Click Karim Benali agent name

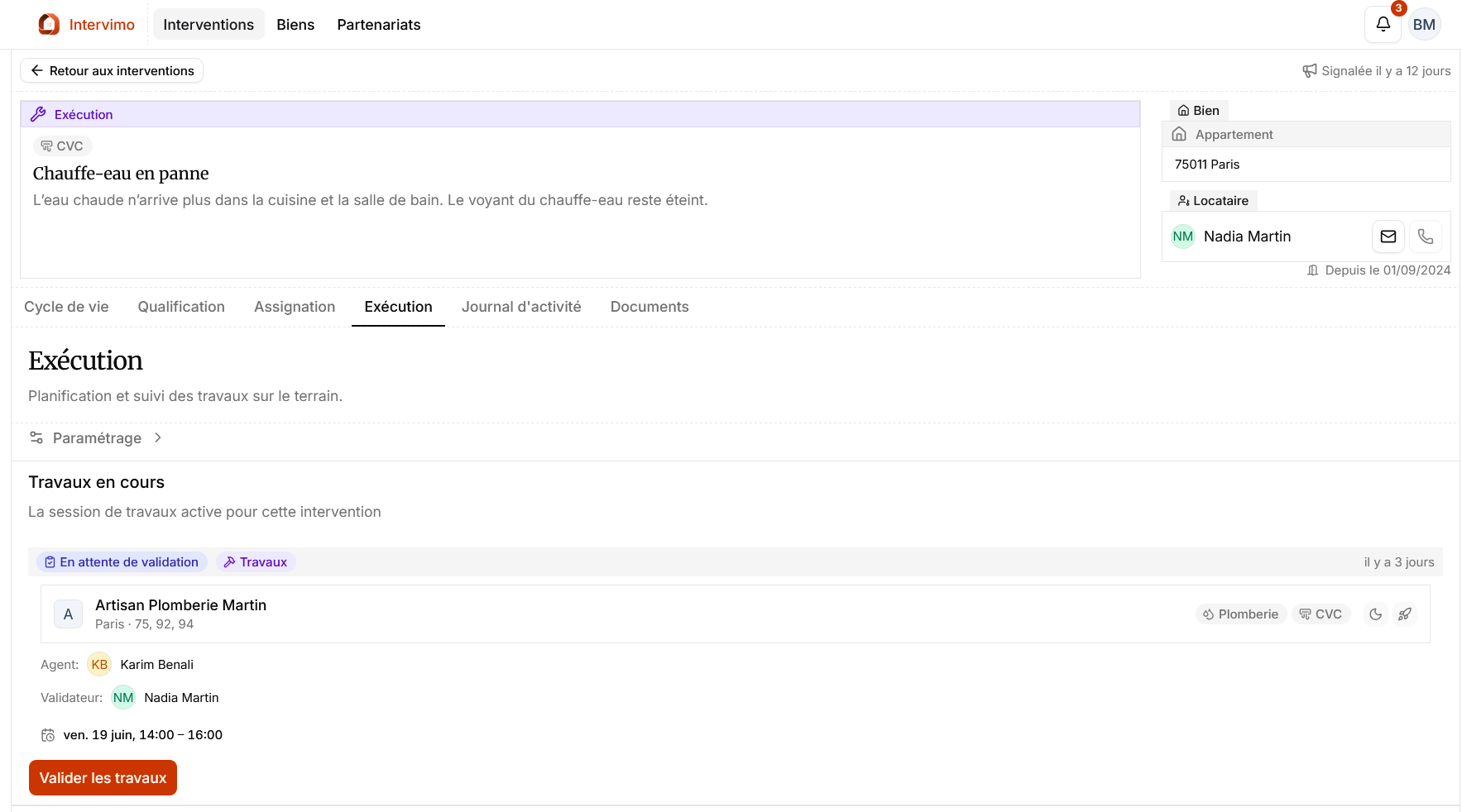[157, 665]
